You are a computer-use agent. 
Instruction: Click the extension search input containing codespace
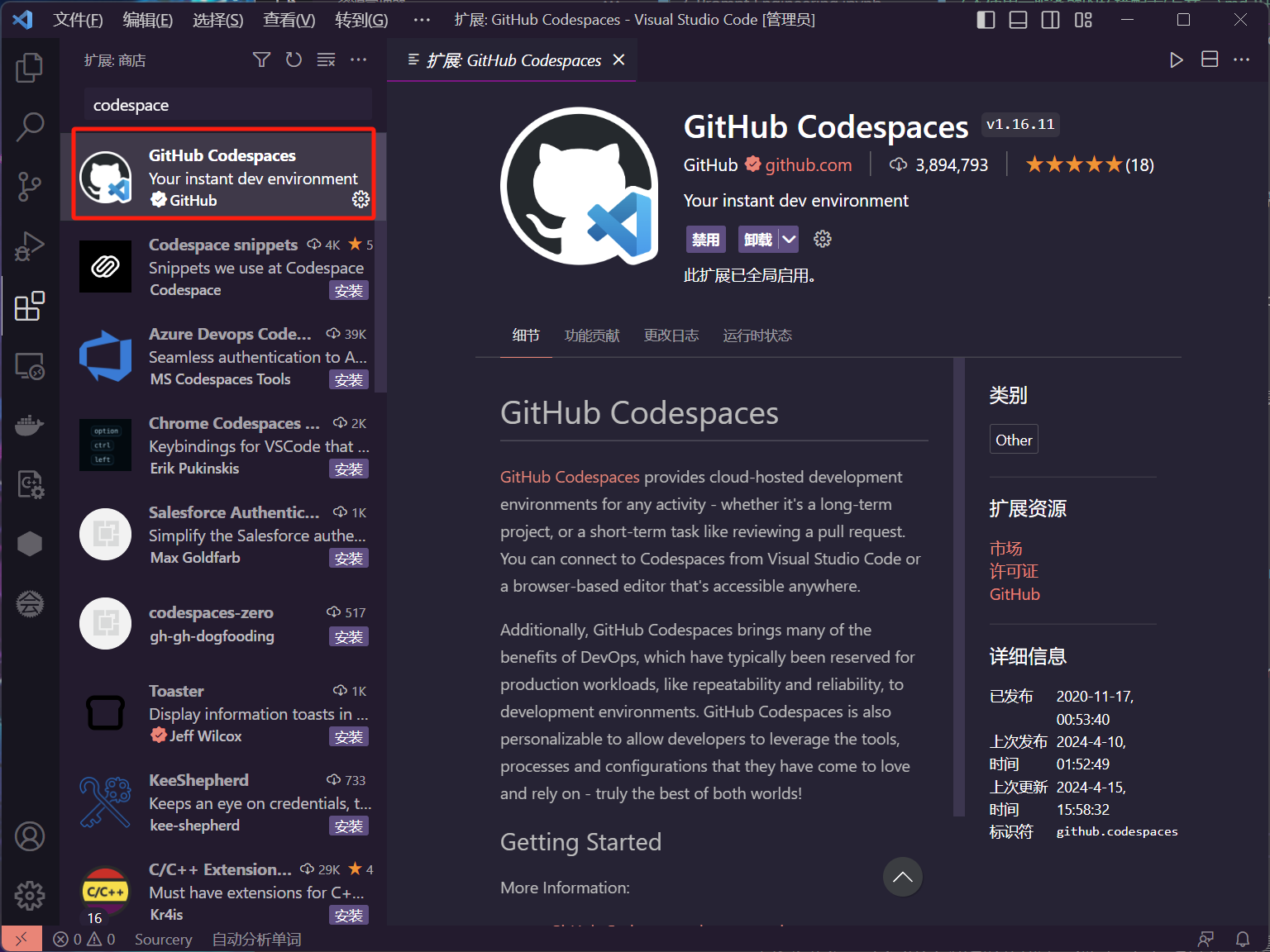point(227,104)
